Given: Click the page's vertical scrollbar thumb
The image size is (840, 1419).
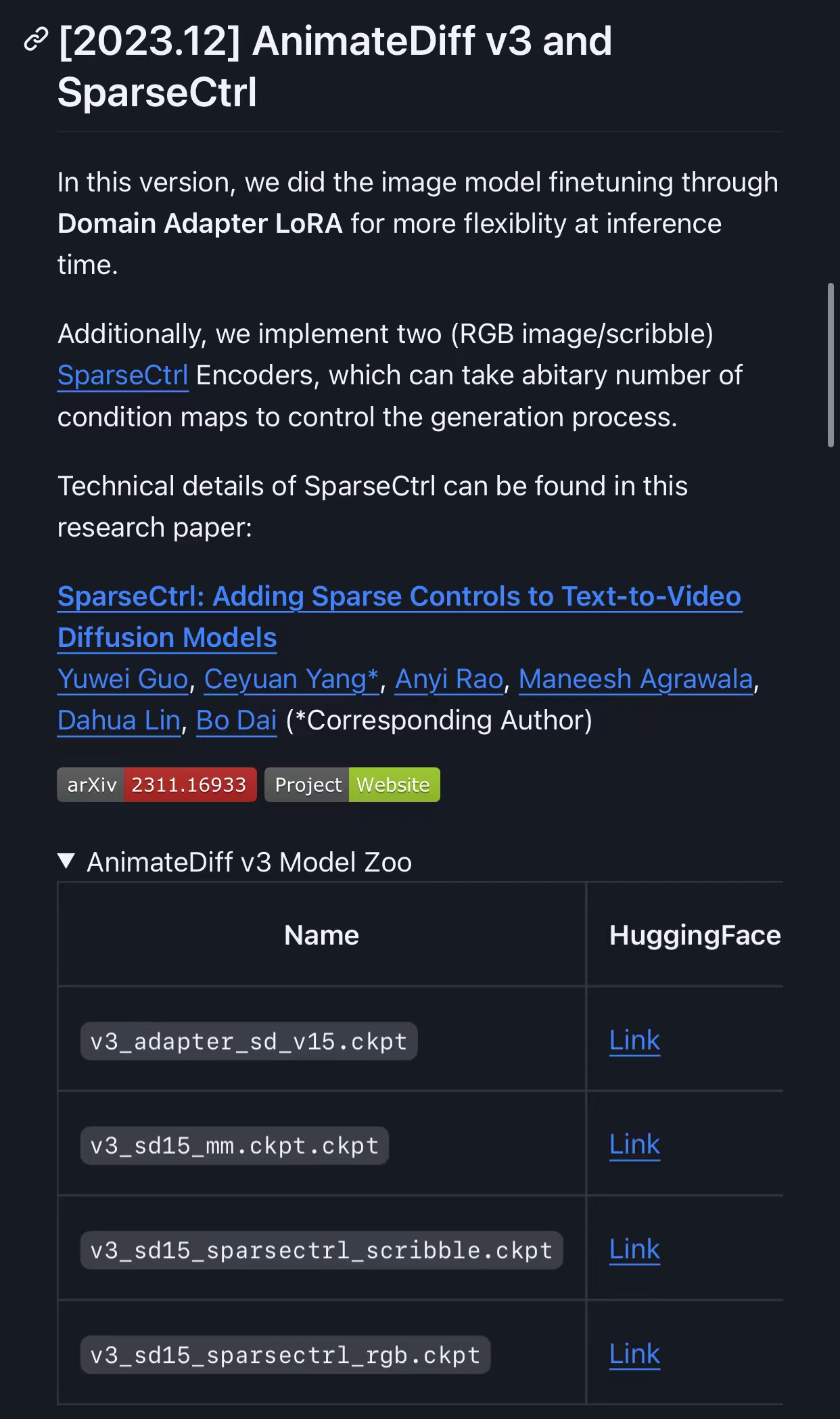Looking at the screenshot, I should coord(831,365).
